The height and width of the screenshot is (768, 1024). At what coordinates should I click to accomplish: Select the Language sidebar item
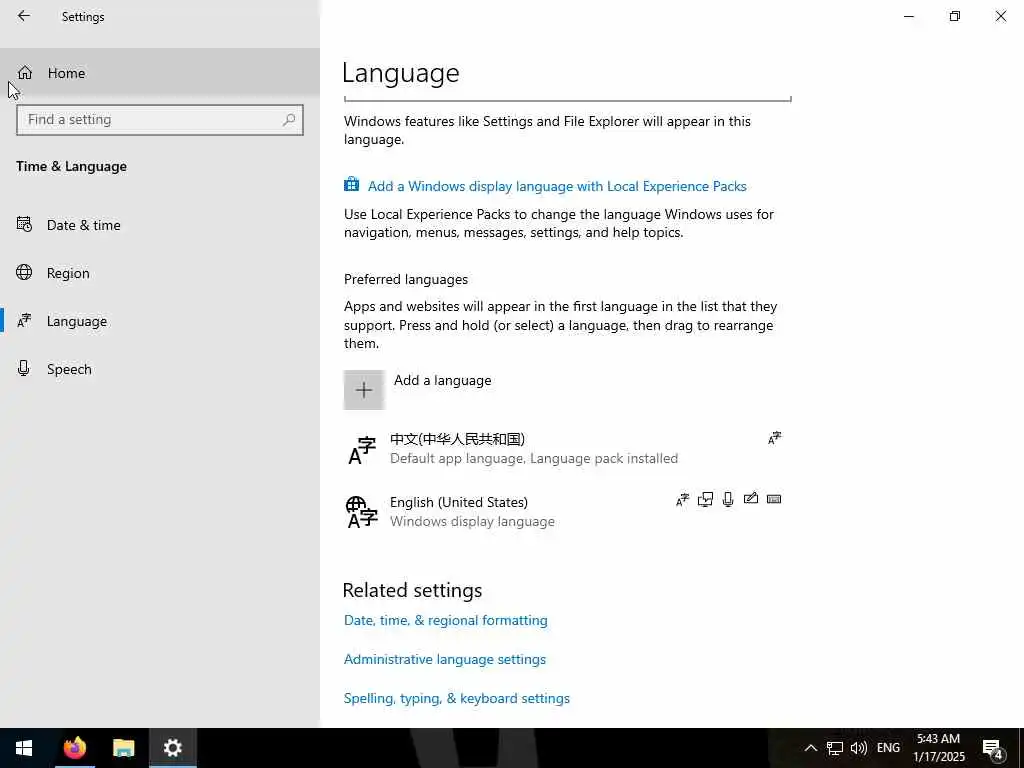tap(160, 321)
